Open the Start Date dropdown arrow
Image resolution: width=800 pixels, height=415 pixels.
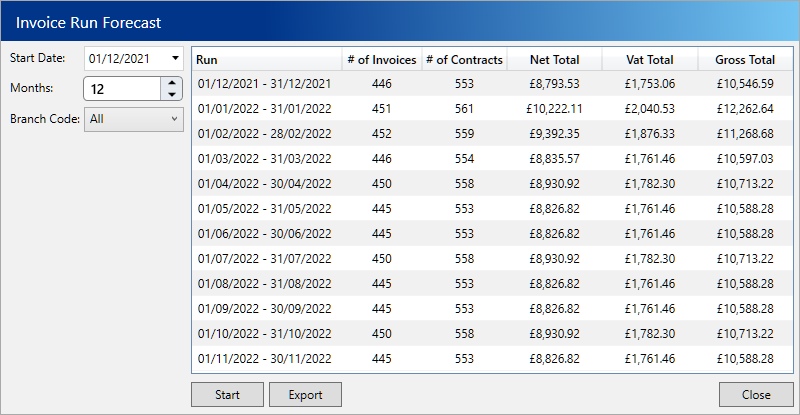coord(175,59)
